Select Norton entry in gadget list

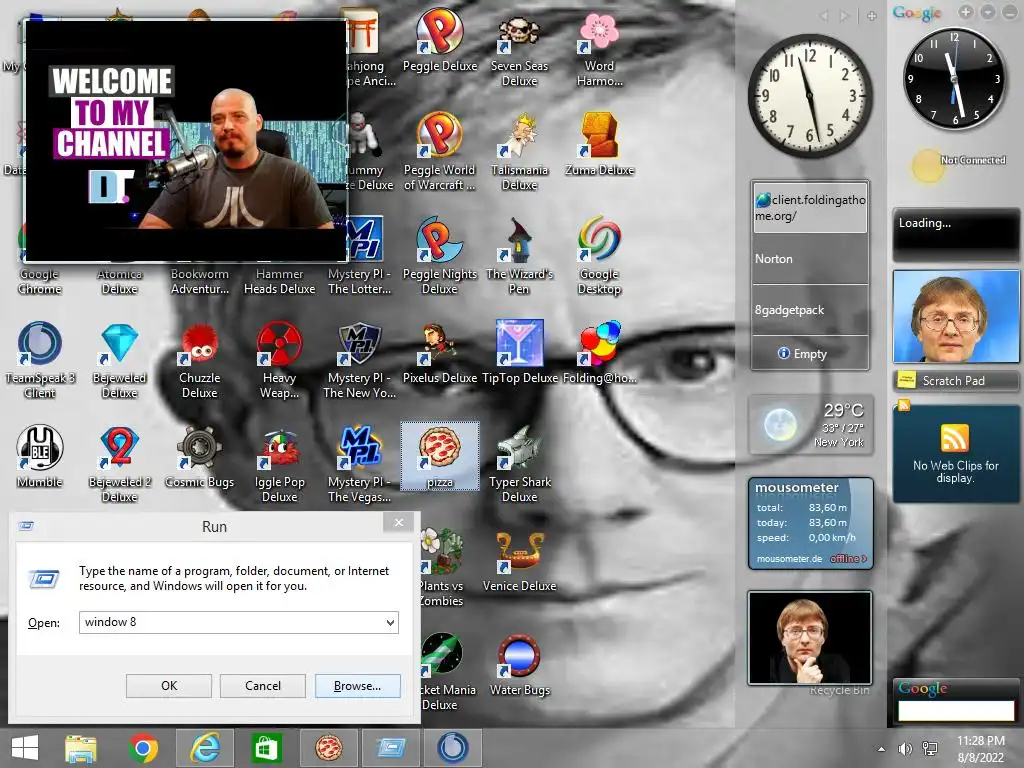[810, 259]
